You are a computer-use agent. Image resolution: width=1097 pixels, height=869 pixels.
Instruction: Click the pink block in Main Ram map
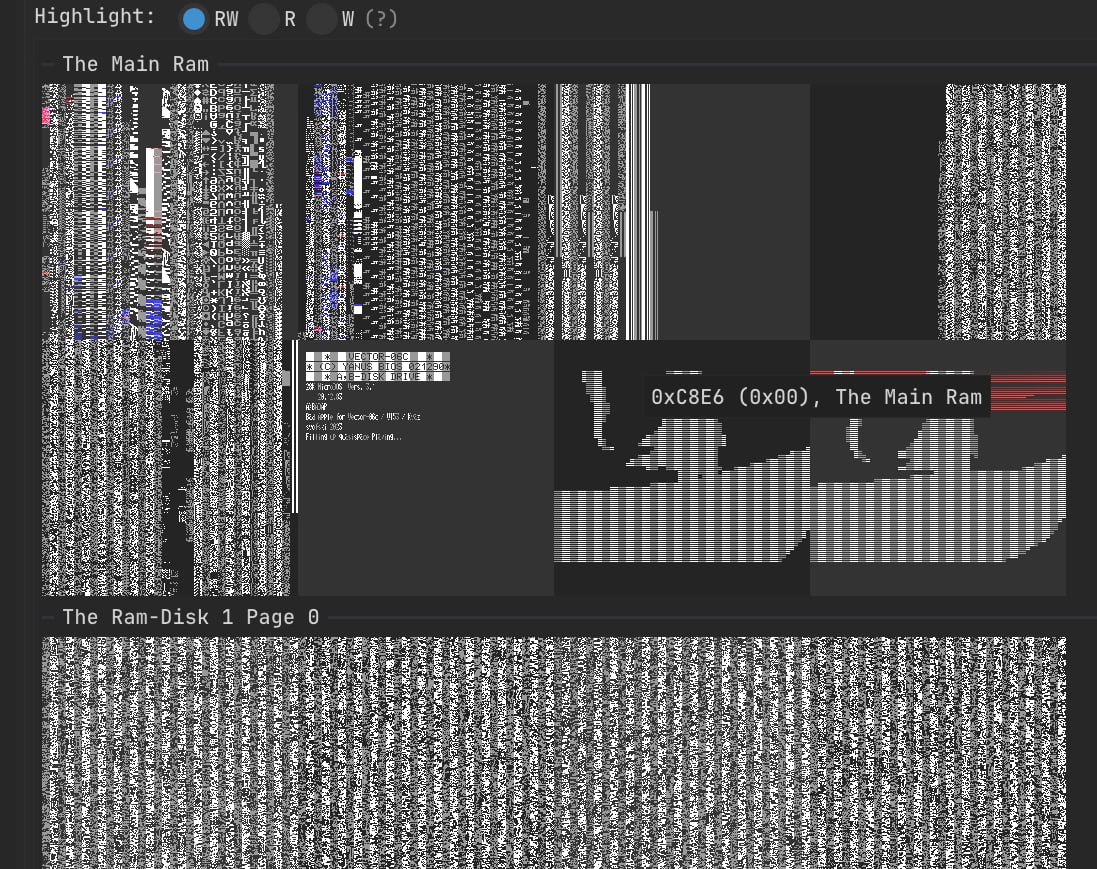[x=46, y=116]
